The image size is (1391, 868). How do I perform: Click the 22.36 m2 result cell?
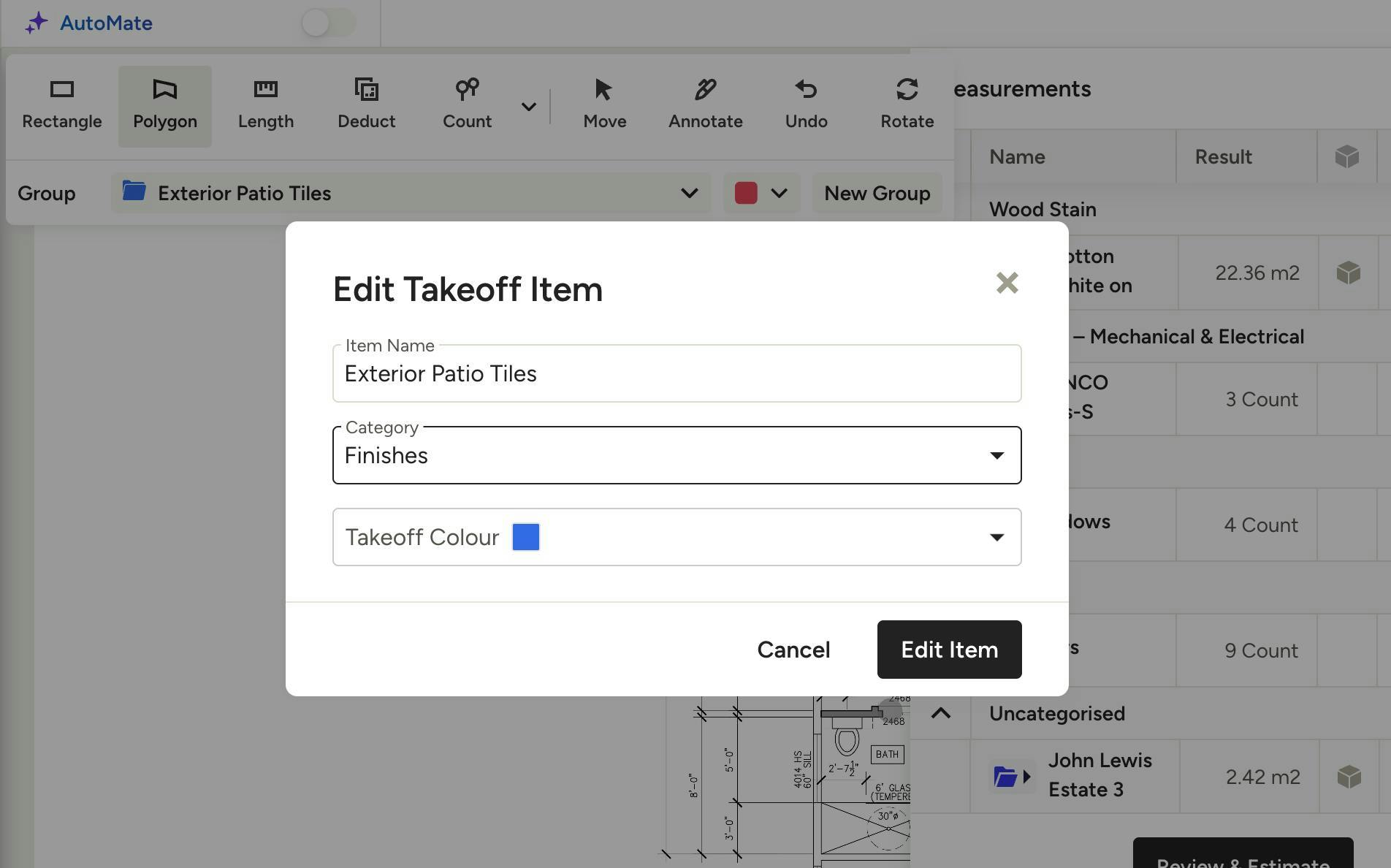pos(1249,273)
